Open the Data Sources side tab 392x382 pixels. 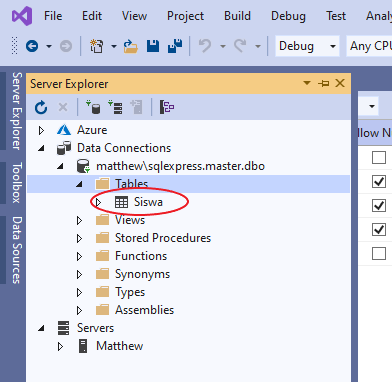(17, 250)
